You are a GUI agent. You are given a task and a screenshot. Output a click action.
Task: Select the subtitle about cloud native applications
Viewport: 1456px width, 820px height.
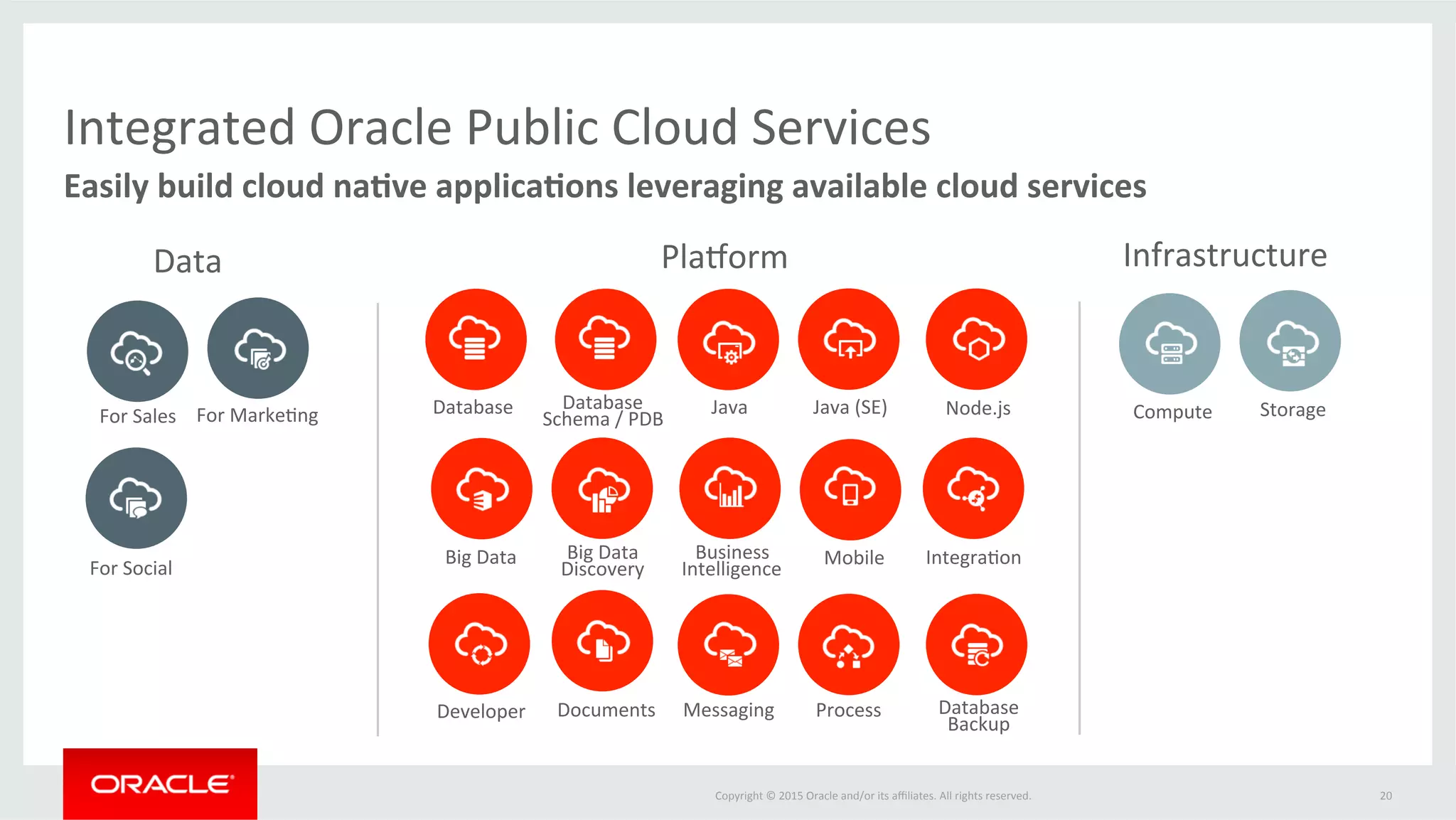[605, 186]
